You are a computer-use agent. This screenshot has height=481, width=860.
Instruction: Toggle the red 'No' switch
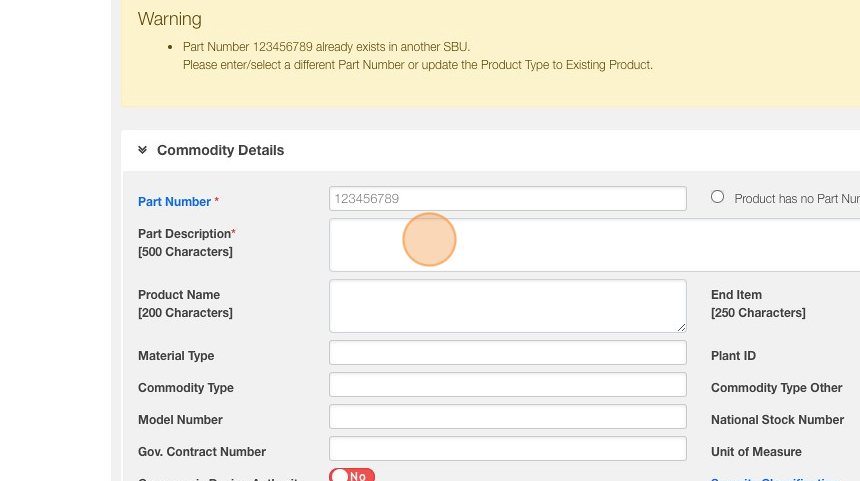pos(351,476)
